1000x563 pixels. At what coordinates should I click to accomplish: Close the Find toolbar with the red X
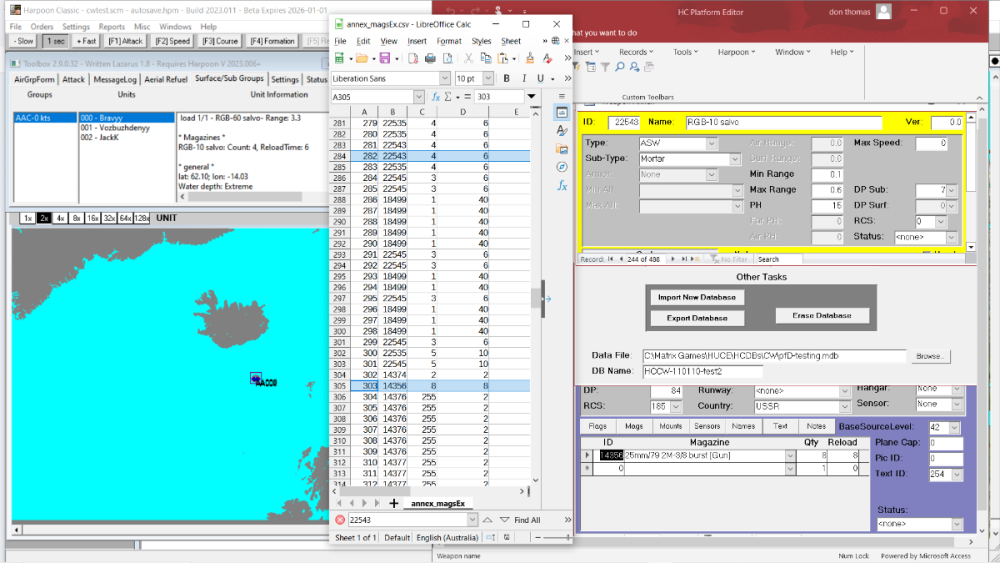coord(340,520)
